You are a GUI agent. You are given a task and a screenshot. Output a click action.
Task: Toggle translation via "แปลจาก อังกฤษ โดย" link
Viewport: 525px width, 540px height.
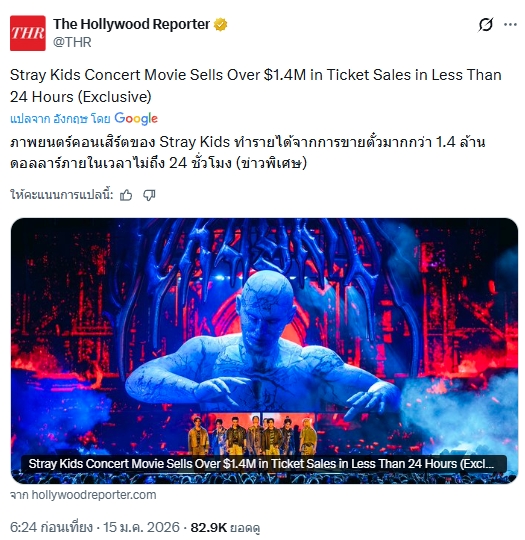(x=60, y=119)
